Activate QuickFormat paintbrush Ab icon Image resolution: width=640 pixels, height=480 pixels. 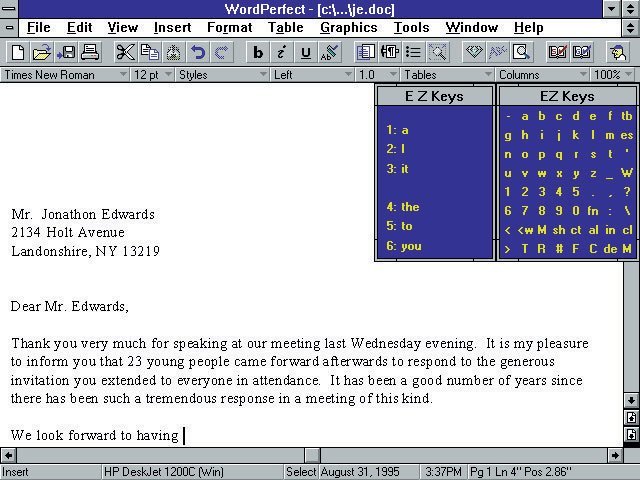tap(330, 52)
